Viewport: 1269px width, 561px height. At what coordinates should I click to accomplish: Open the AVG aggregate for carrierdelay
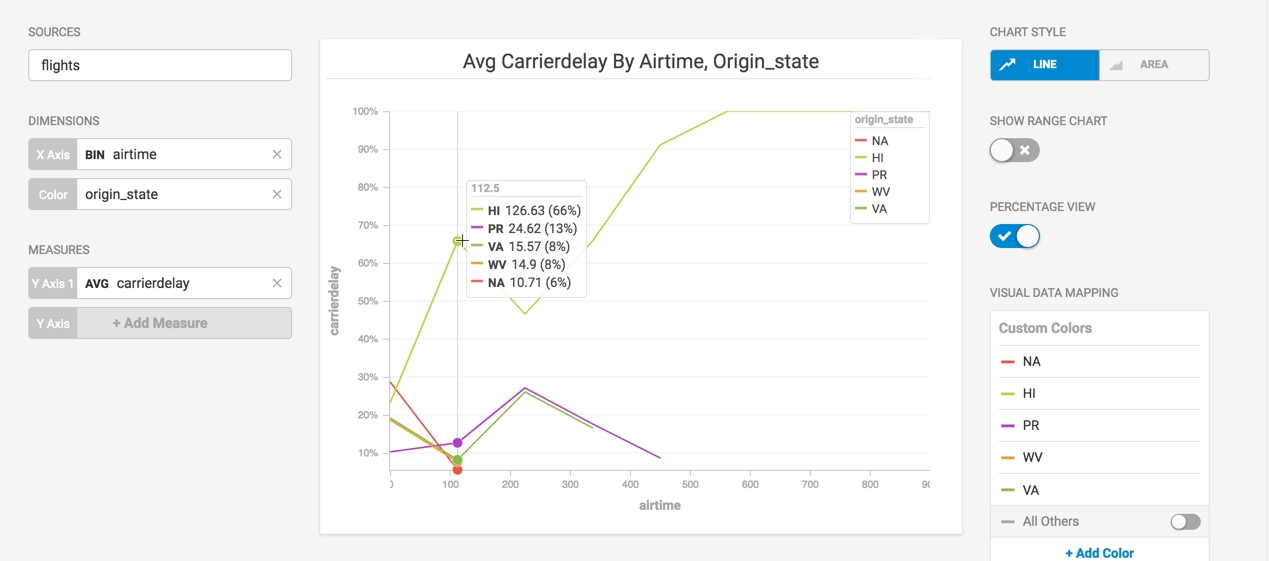[x=97, y=283]
